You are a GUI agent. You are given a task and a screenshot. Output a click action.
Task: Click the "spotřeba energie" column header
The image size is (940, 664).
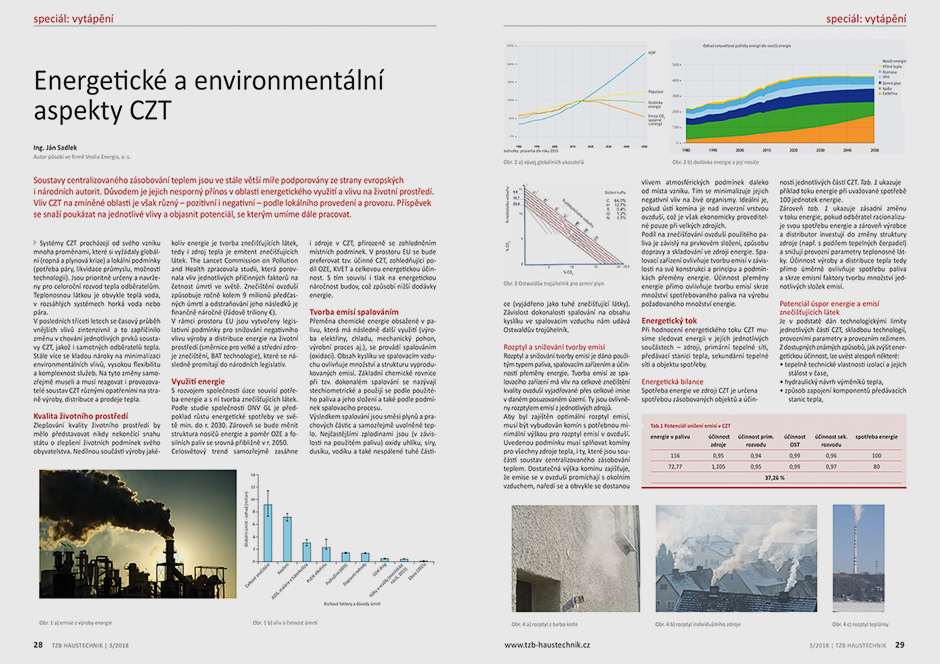876,437
